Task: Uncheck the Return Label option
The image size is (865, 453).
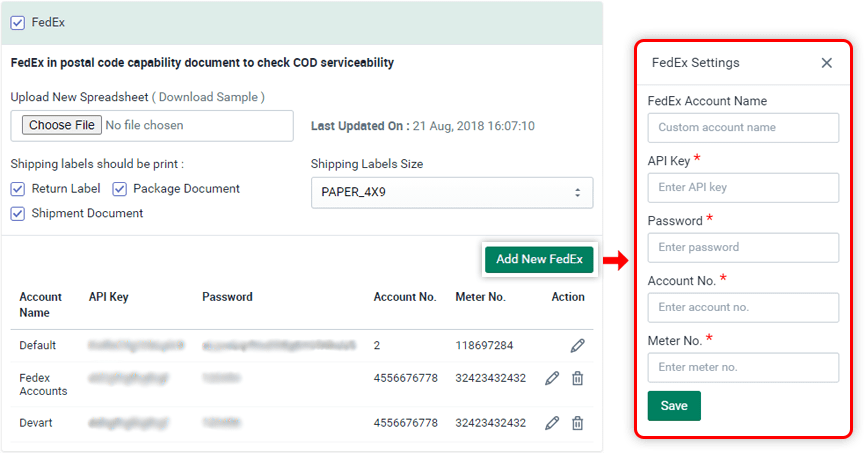Action: coord(18,189)
